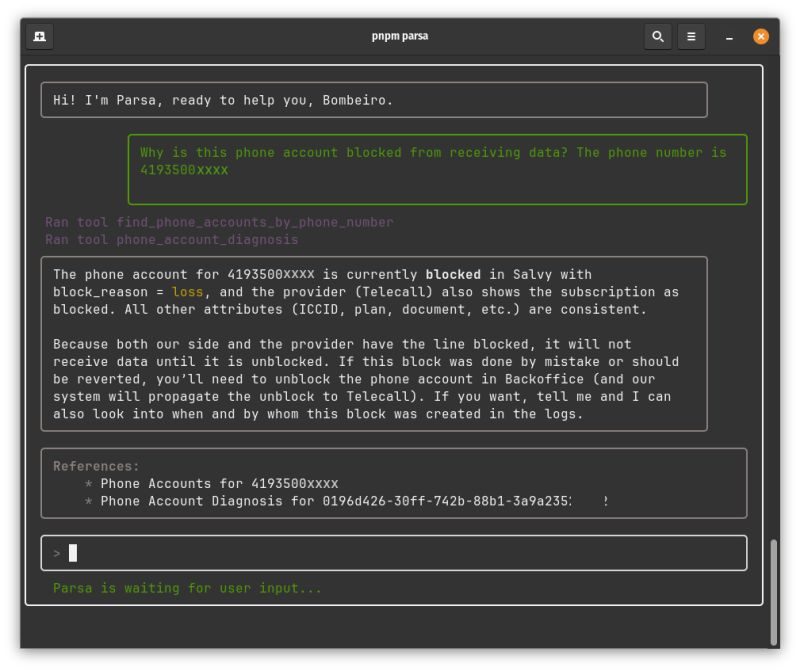Click the bold word 'blocked' in the answer
800x671 pixels.
tap(453, 275)
